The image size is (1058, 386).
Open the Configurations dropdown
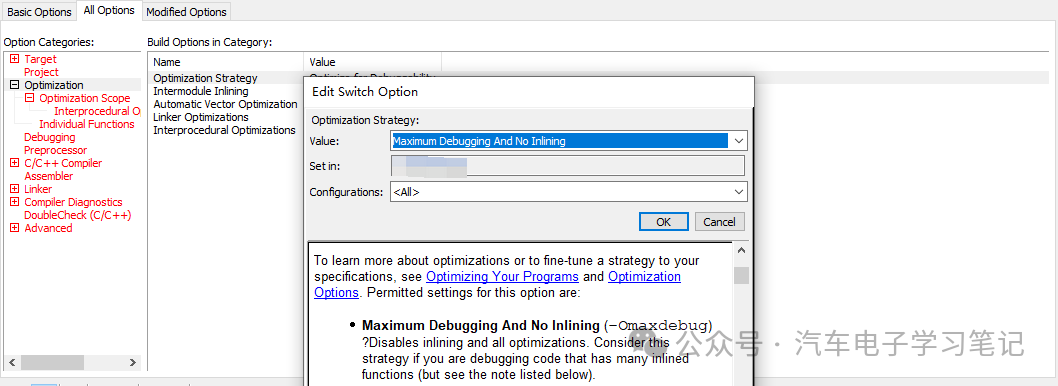(739, 192)
